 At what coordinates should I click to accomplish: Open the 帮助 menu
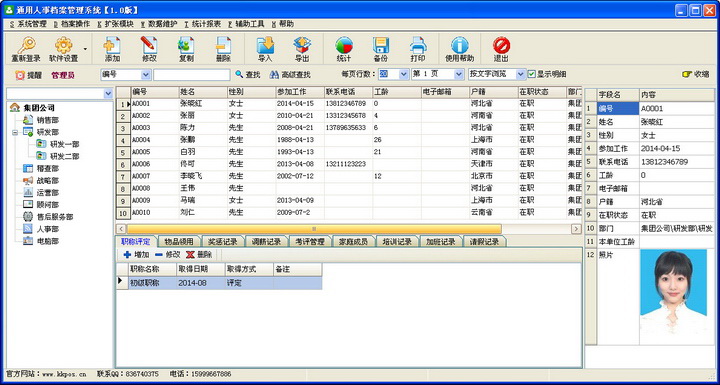point(283,24)
